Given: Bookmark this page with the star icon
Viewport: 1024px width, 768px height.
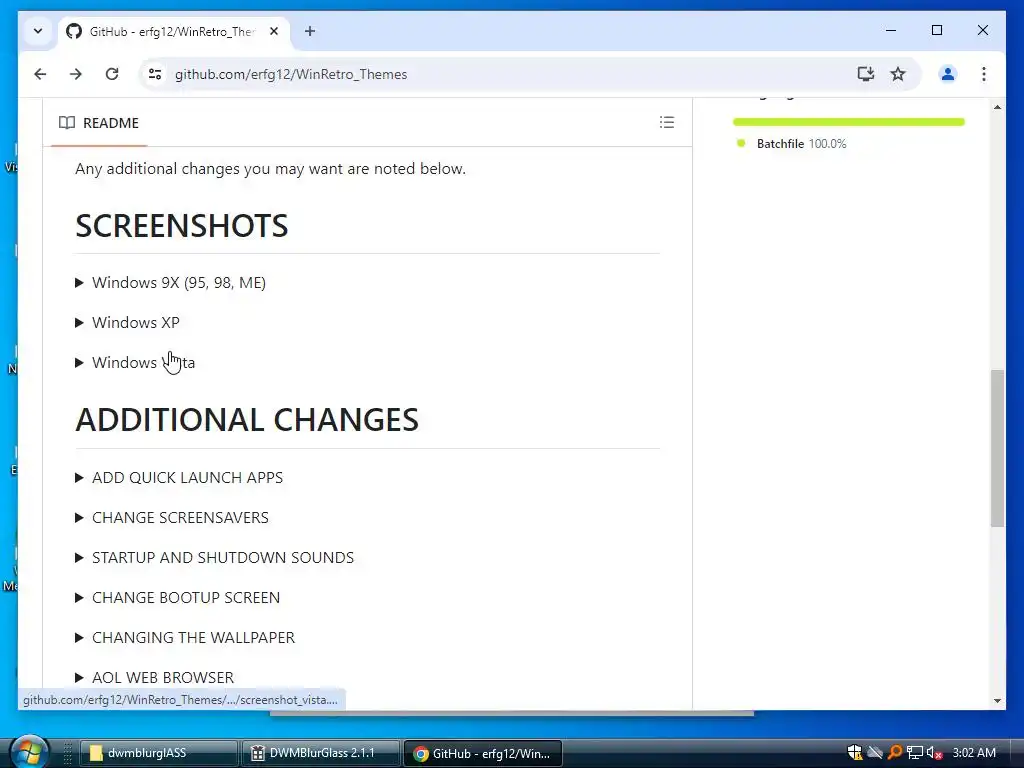Looking at the screenshot, I should 898,74.
